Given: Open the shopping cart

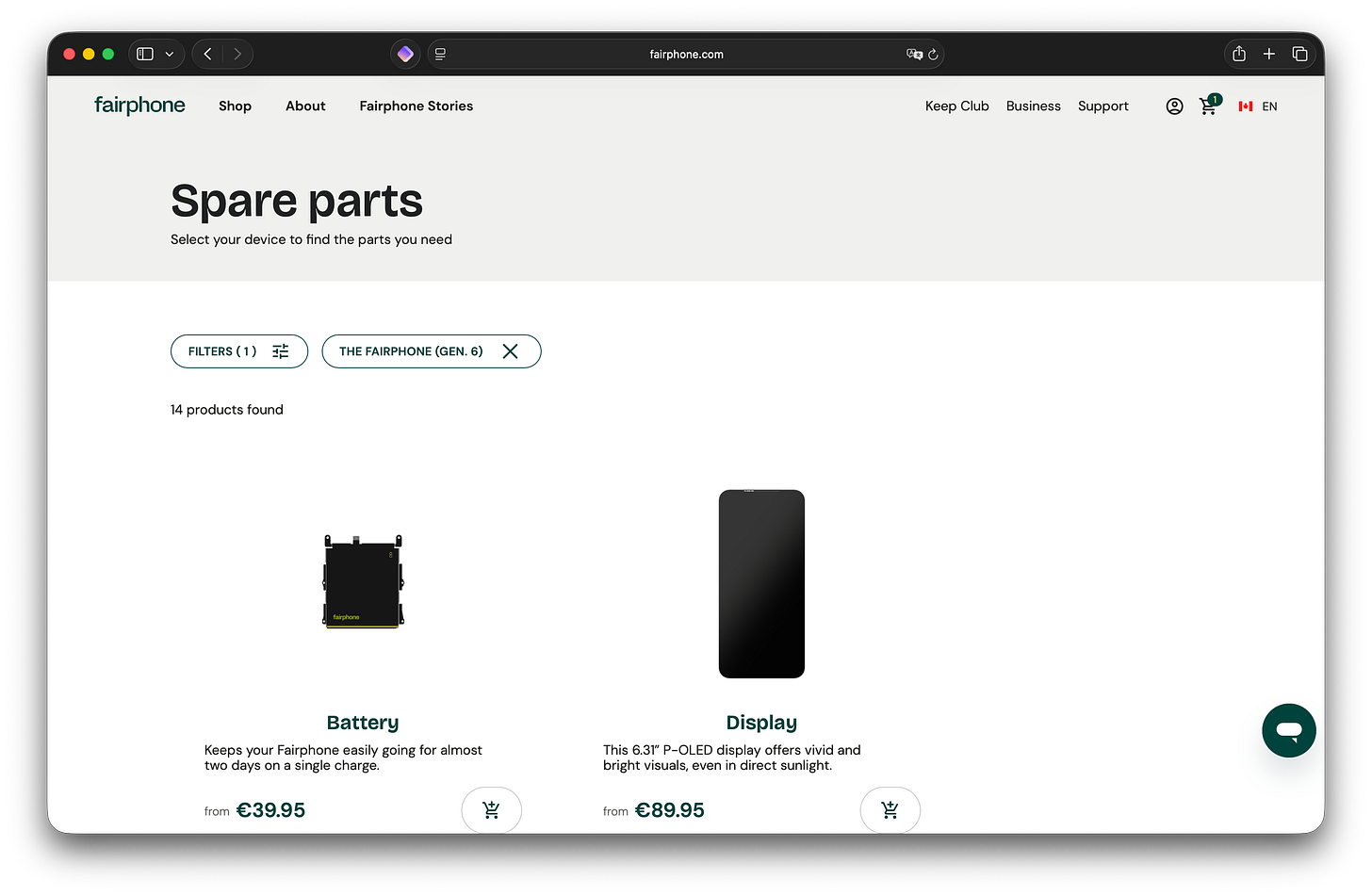Looking at the screenshot, I should [1209, 106].
